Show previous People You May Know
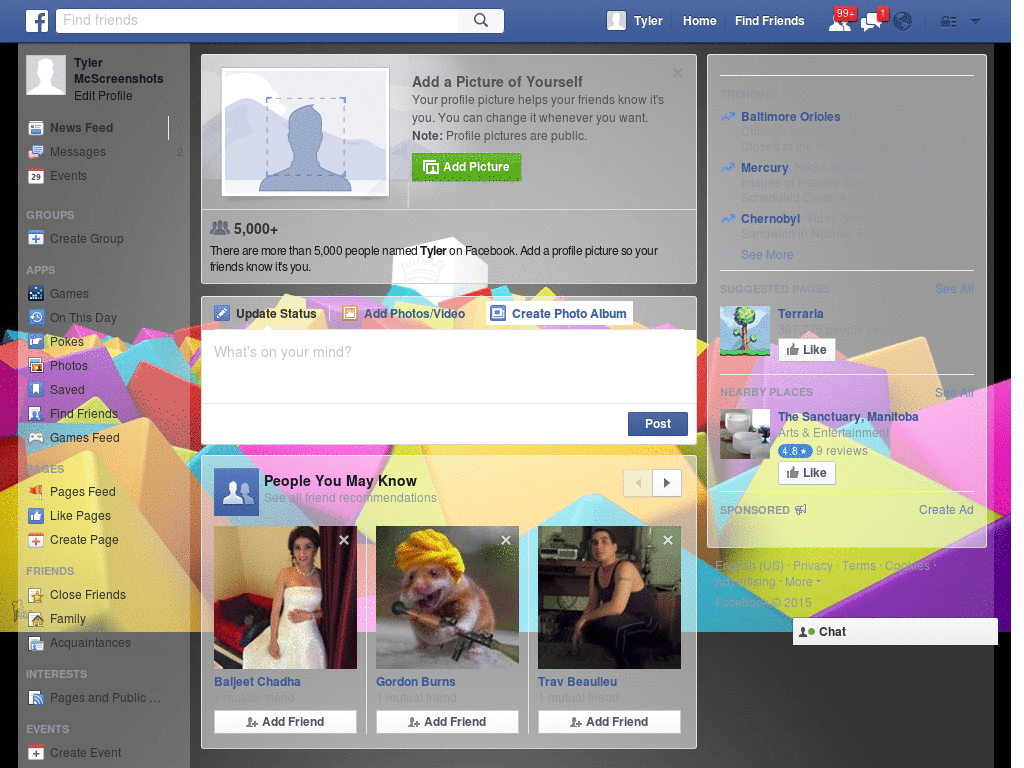1024x768 pixels. (638, 483)
